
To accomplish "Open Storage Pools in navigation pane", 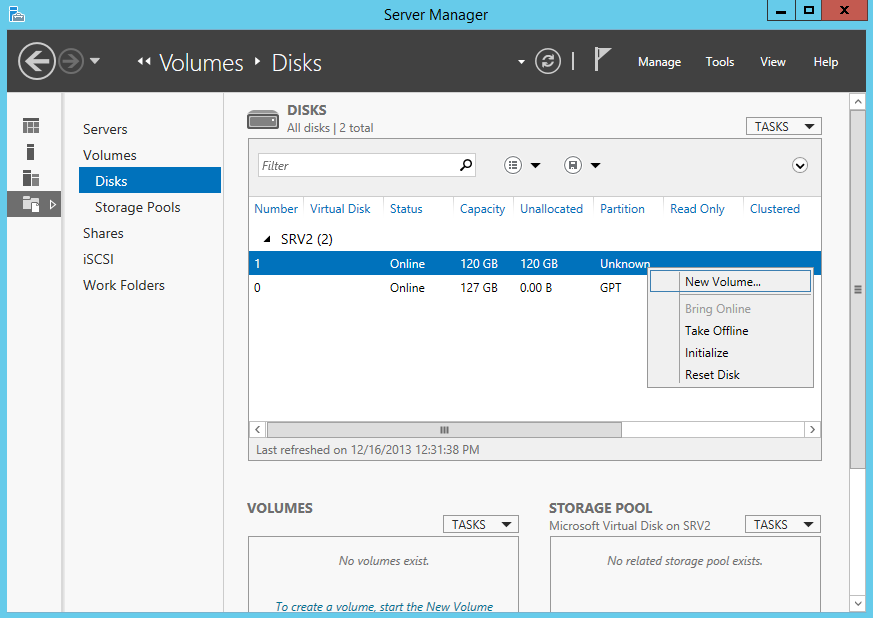I will tap(138, 207).
